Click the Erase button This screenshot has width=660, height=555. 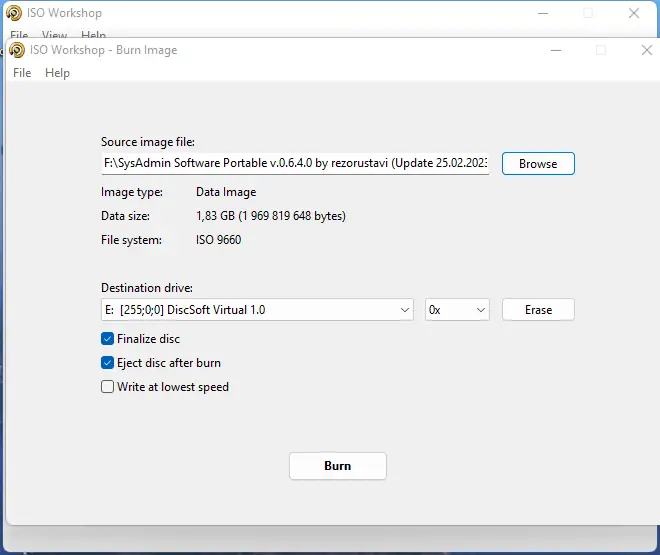(538, 310)
